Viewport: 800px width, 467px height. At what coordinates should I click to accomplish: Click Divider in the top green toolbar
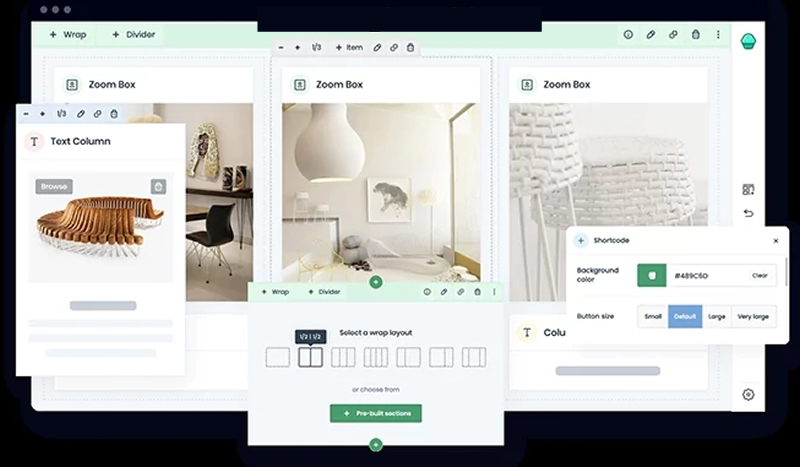pos(133,34)
